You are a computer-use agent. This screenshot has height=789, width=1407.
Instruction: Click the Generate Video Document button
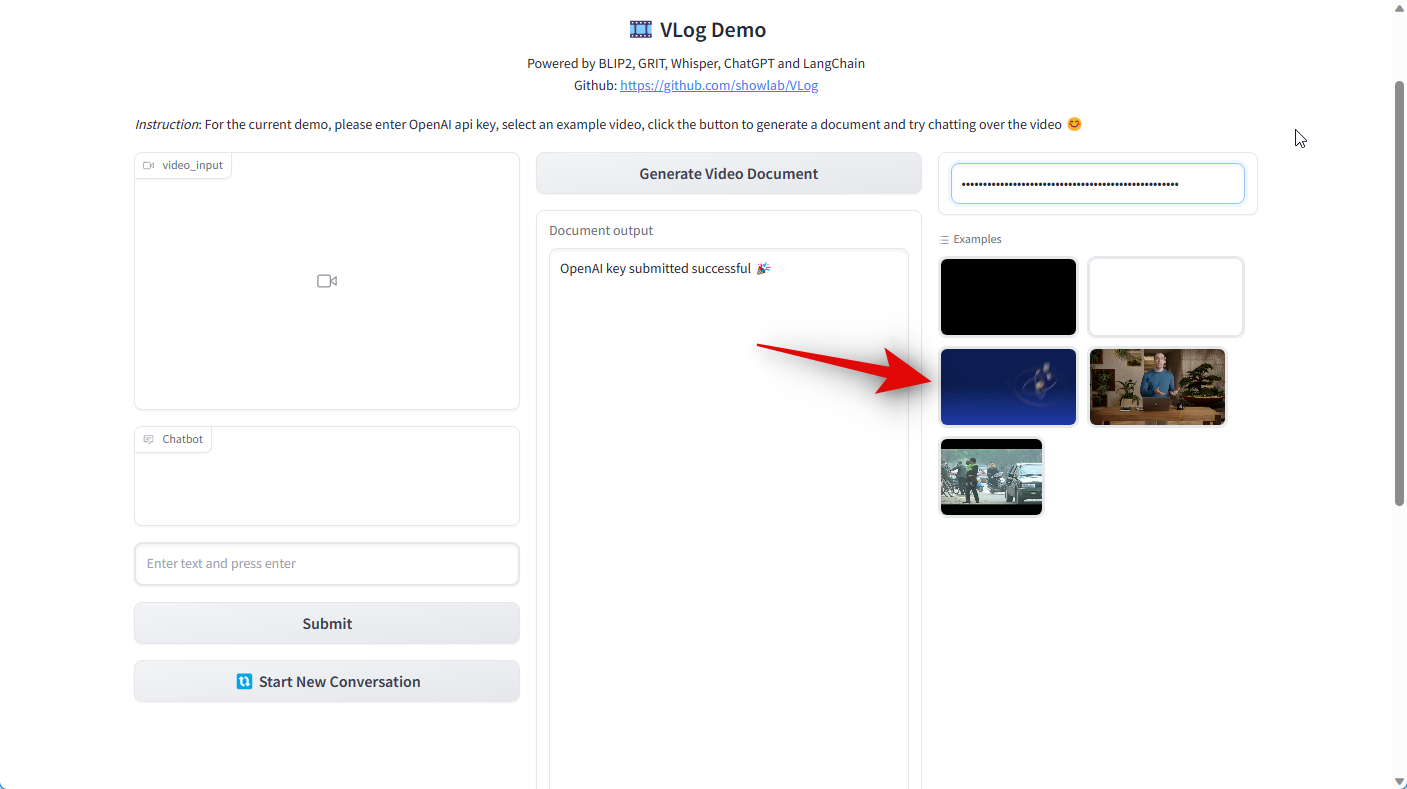[x=728, y=173]
